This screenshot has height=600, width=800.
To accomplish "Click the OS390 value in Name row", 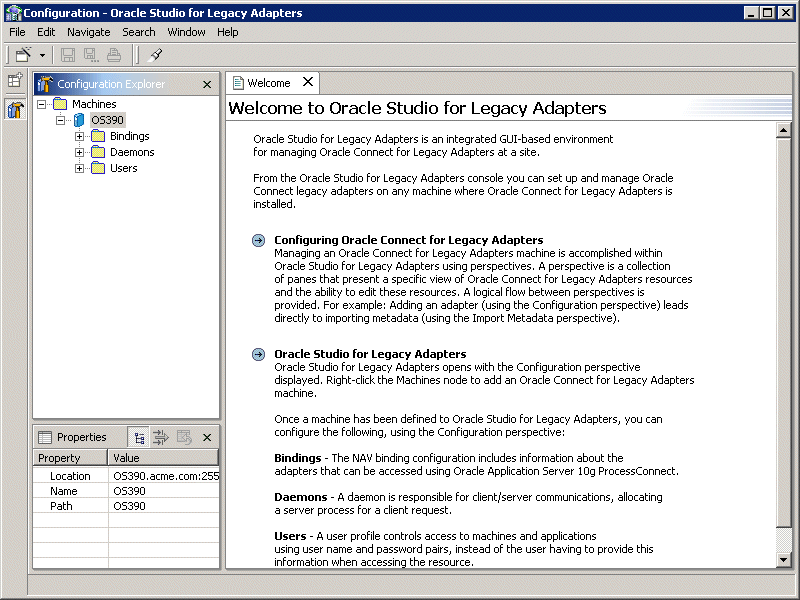I will pyautogui.click(x=130, y=491).
